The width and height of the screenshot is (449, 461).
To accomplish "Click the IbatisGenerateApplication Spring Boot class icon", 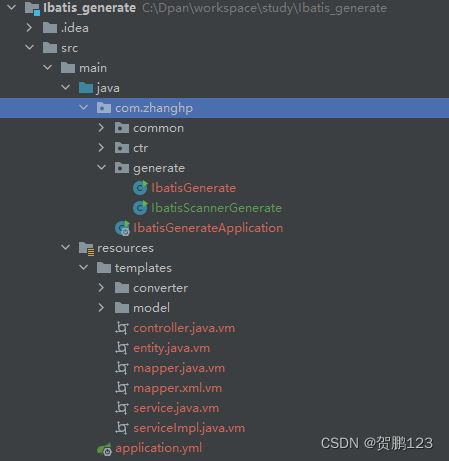I will tap(122, 228).
